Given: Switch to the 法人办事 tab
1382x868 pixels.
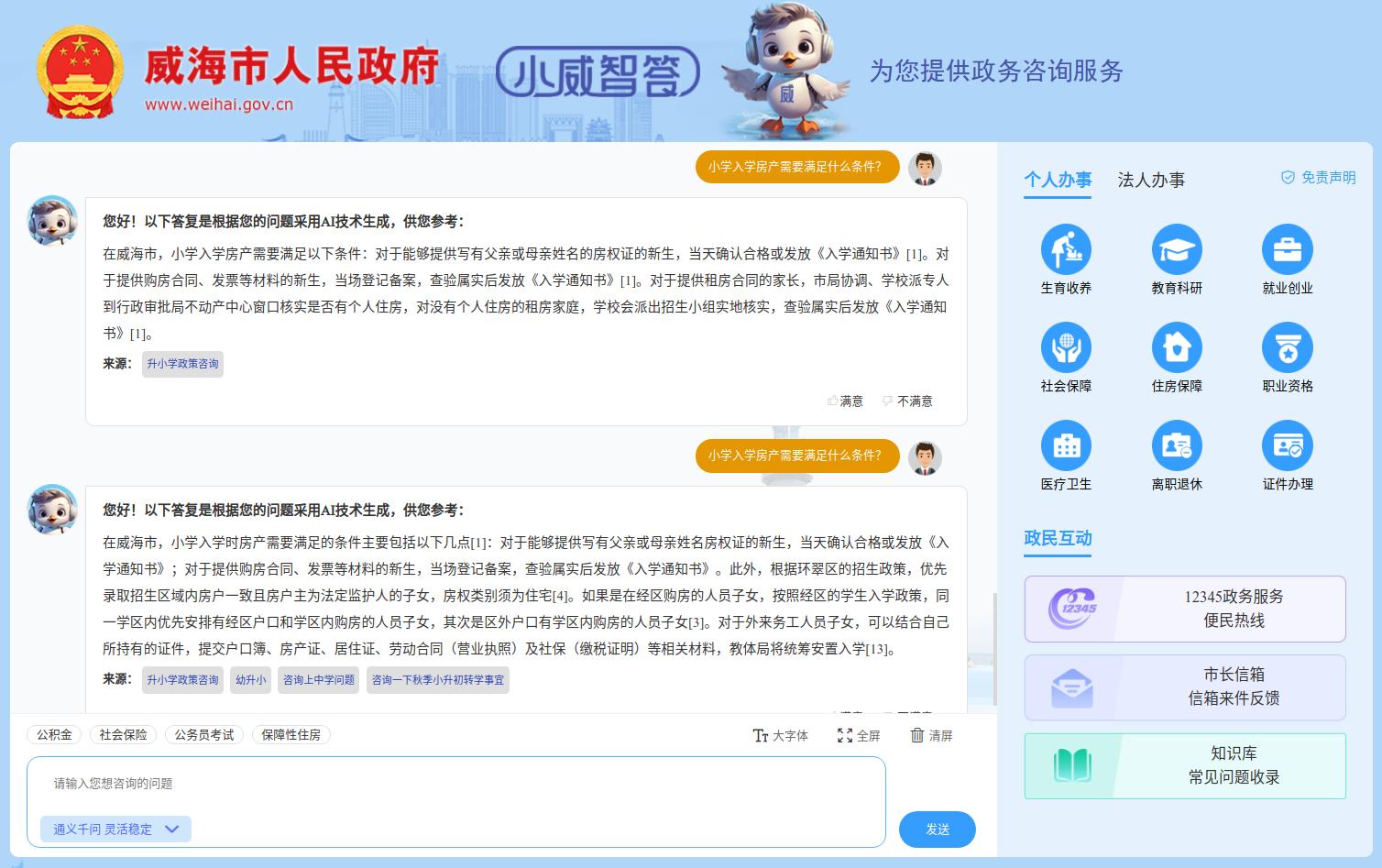Looking at the screenshot, I should coord(1151,181).
